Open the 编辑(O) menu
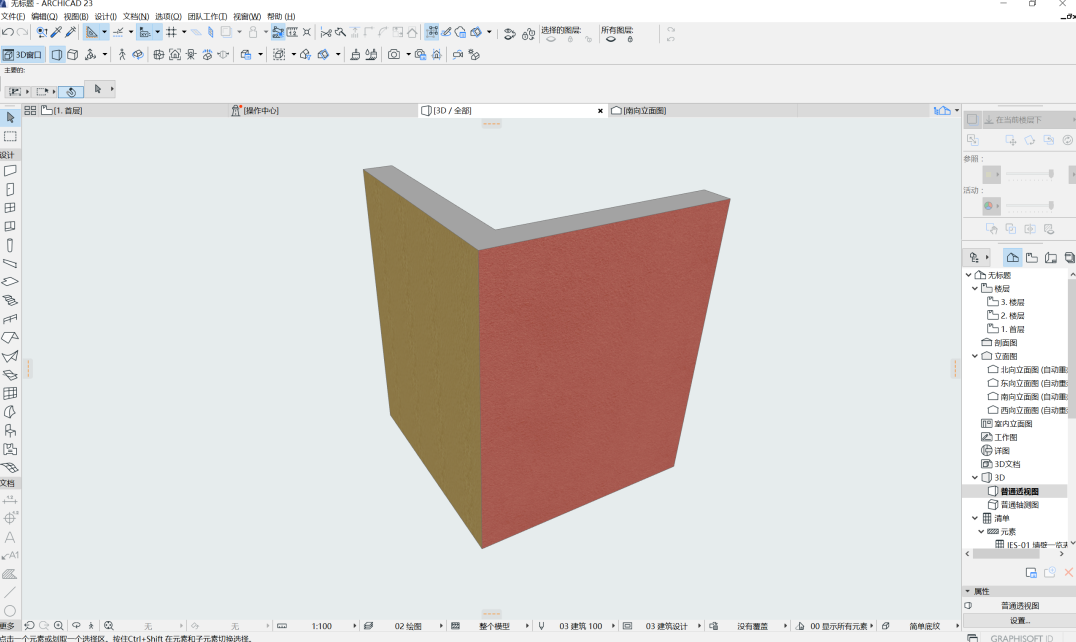This screenshot has width=1076, height=642. (44, 16)
